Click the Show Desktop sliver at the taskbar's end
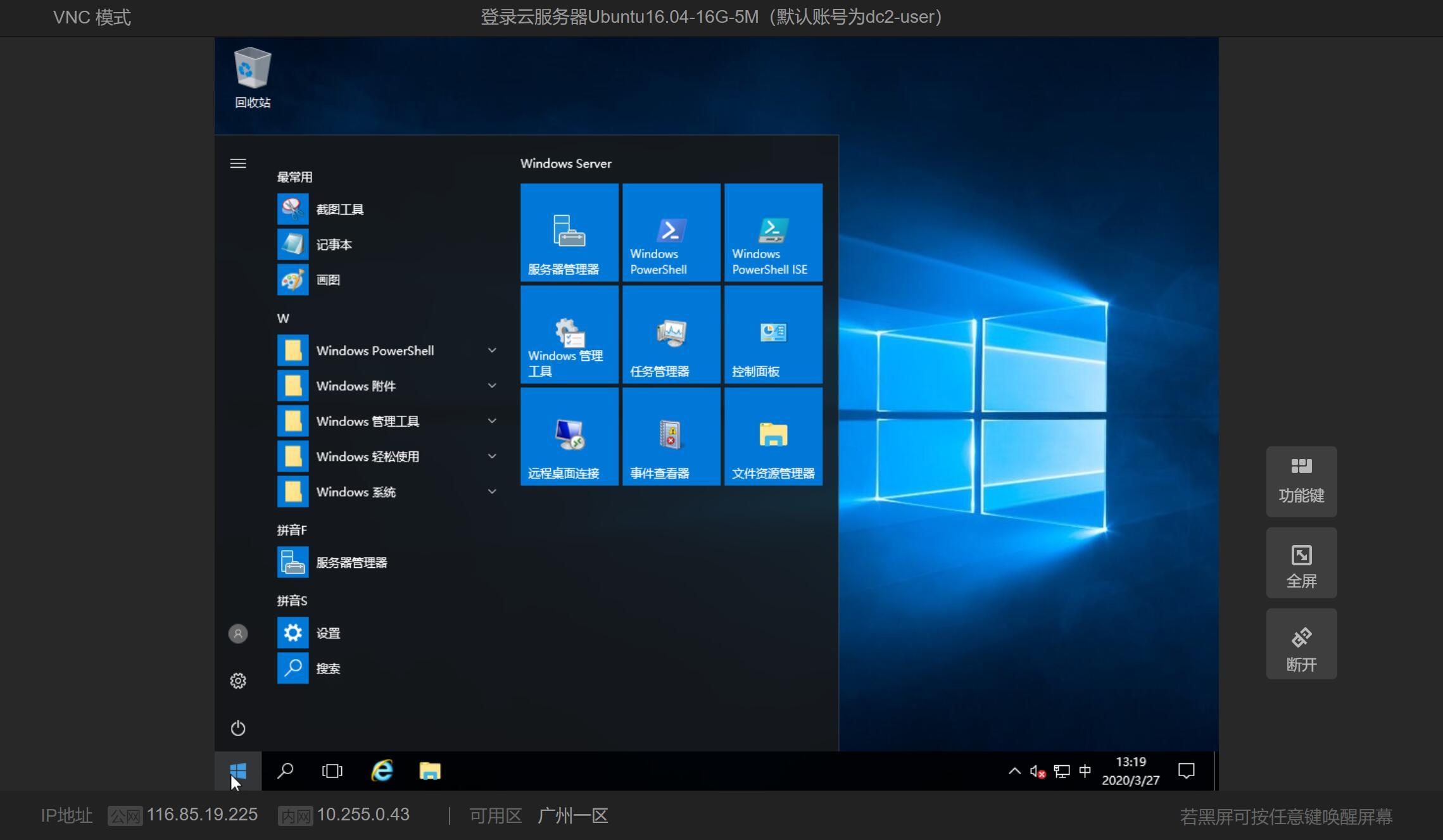The width and height of the screenshot is (1443, 840). click(1216, 771)
